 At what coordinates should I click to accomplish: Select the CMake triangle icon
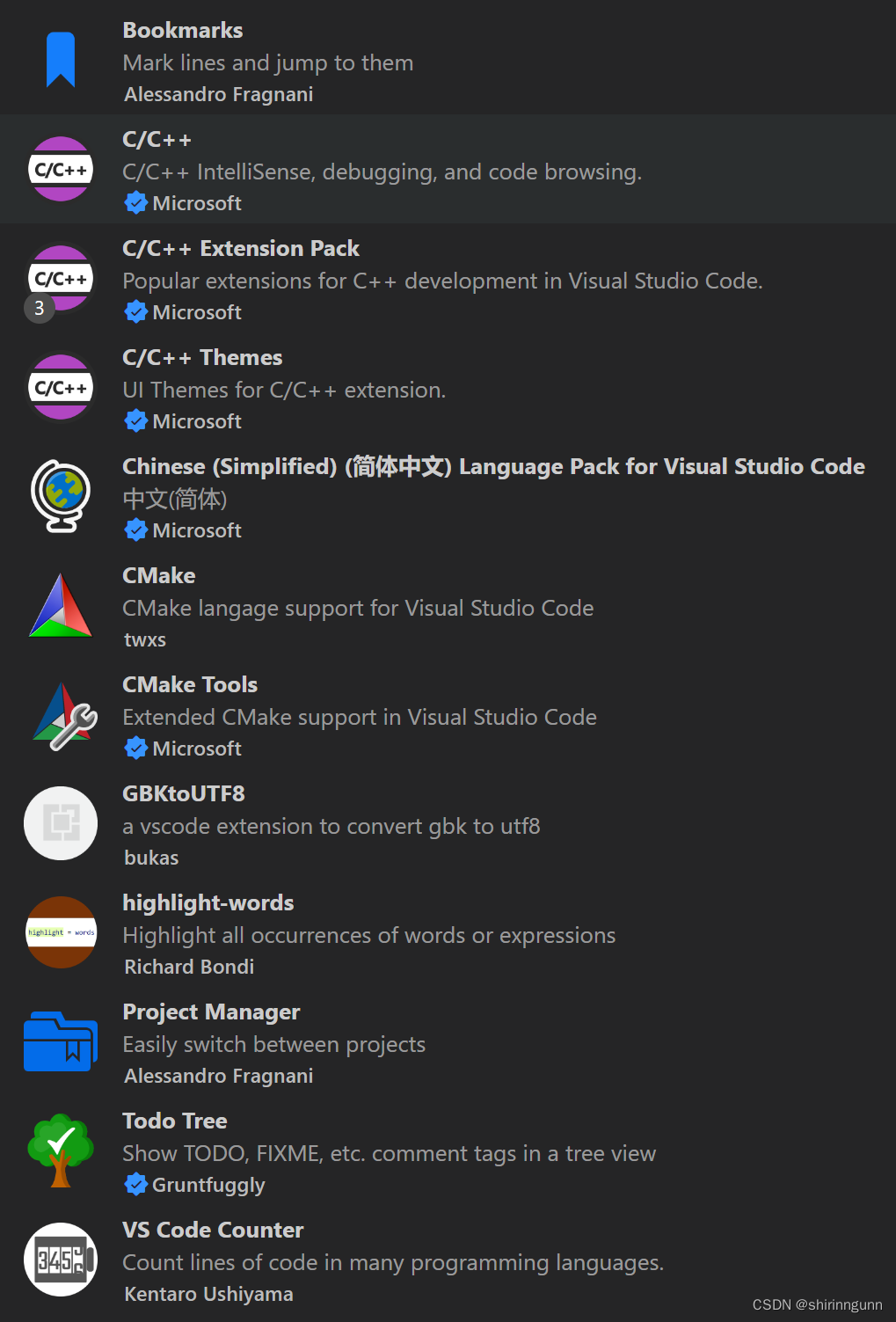pos(60,605)
